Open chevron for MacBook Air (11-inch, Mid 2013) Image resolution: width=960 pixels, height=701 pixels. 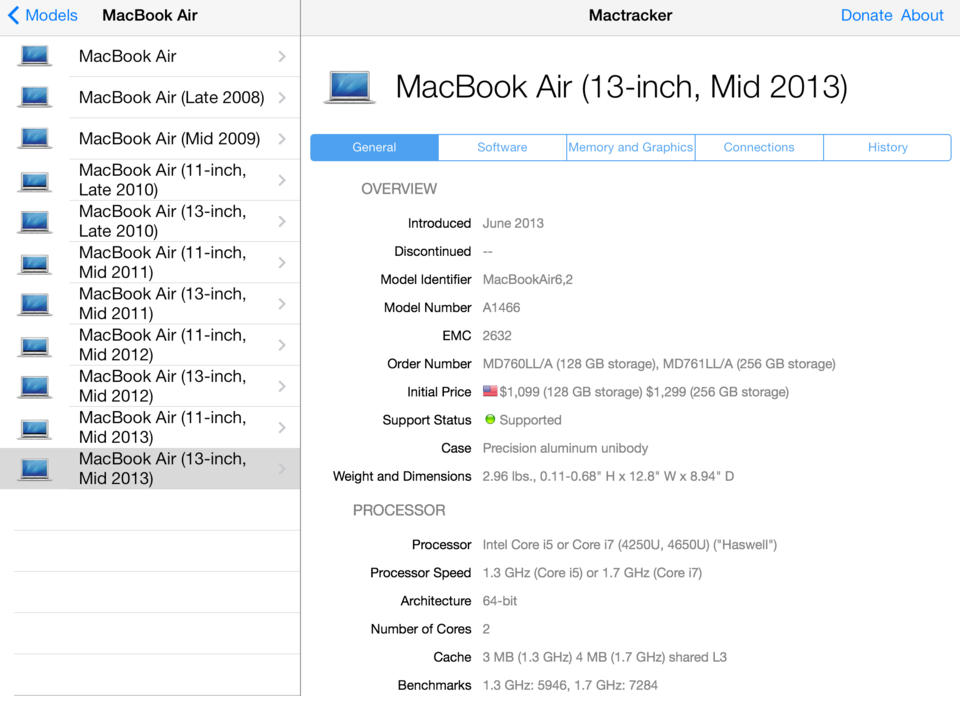coord(282,427)
